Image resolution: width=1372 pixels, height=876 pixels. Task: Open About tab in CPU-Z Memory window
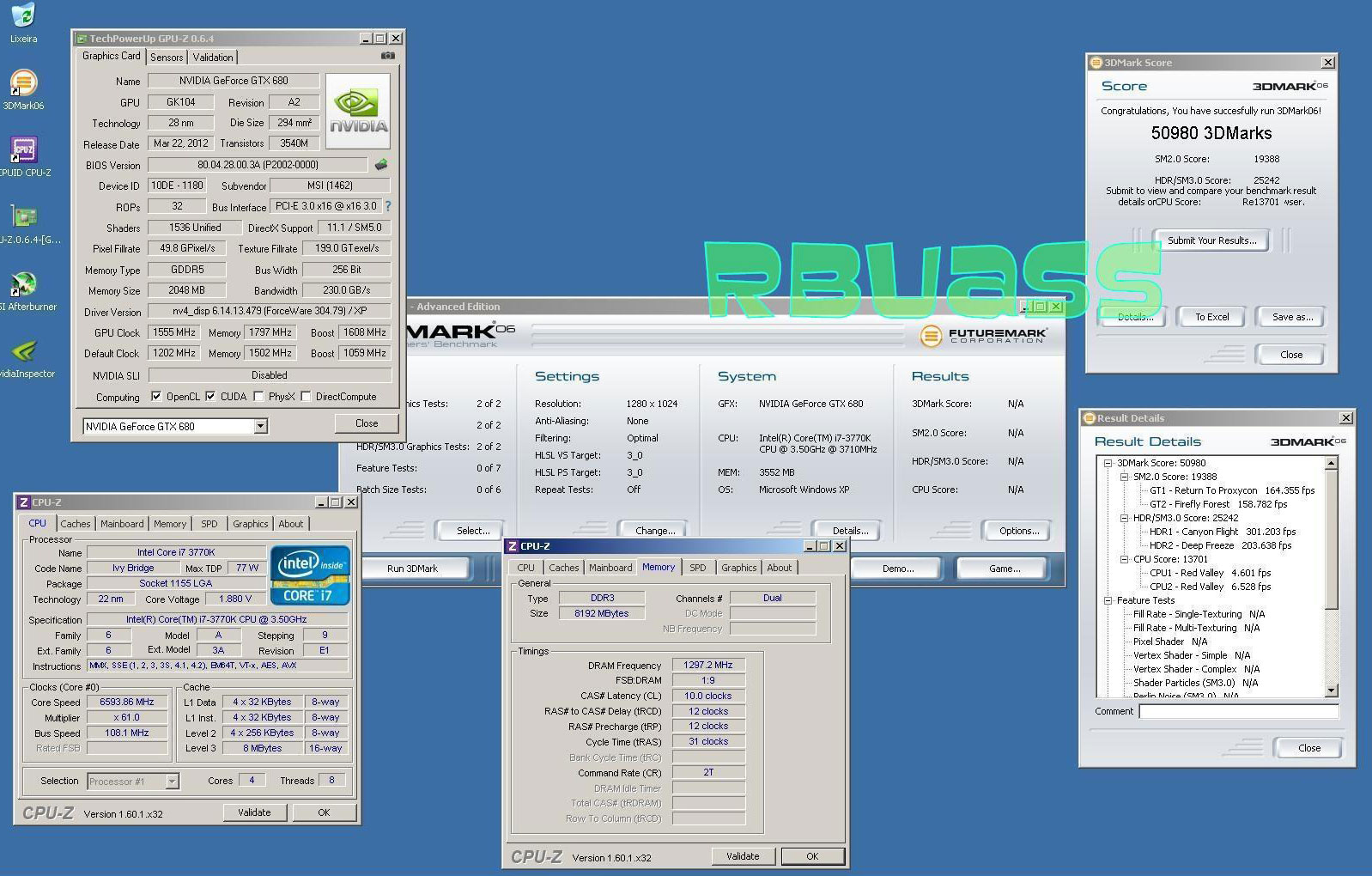[779, 568]
